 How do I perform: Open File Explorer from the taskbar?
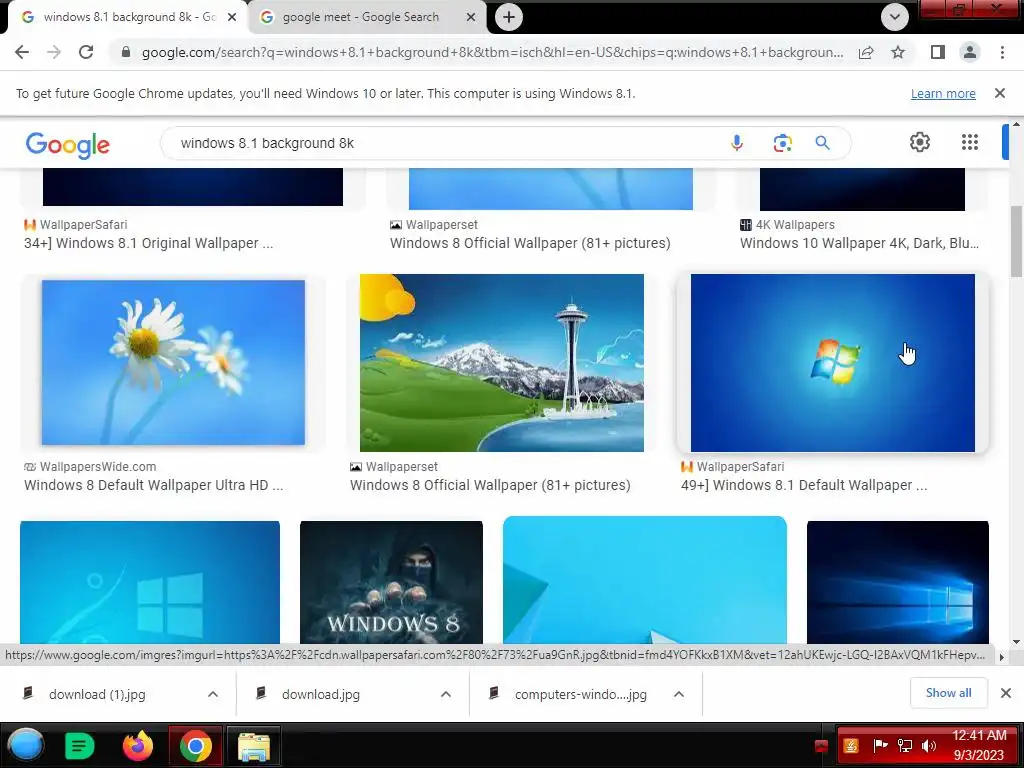(x=254, y=746)
